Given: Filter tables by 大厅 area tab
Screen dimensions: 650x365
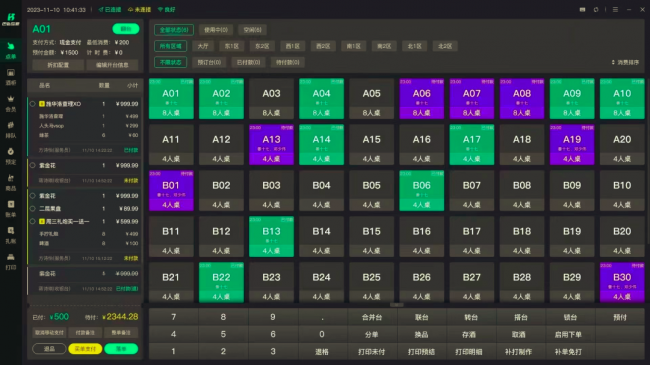Looking at the screenshot, I should [x=203, y=46].
